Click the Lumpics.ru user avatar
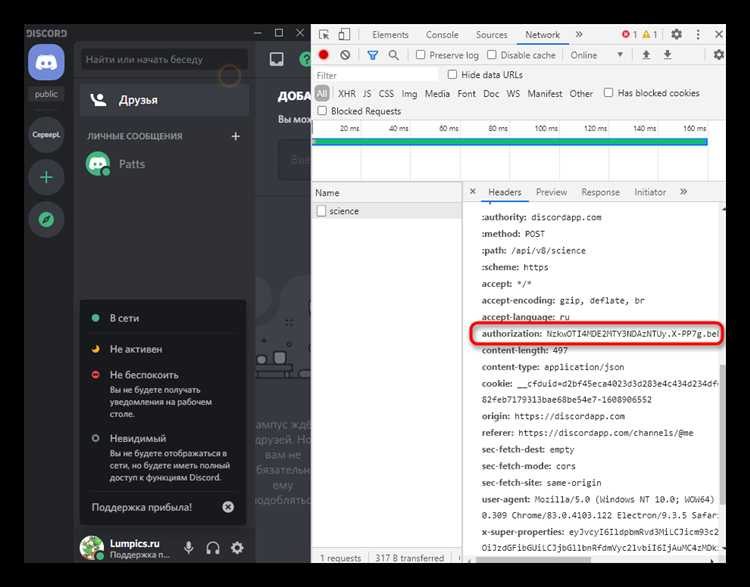Viewport: 750px width, 587px height. coord(91,547)
